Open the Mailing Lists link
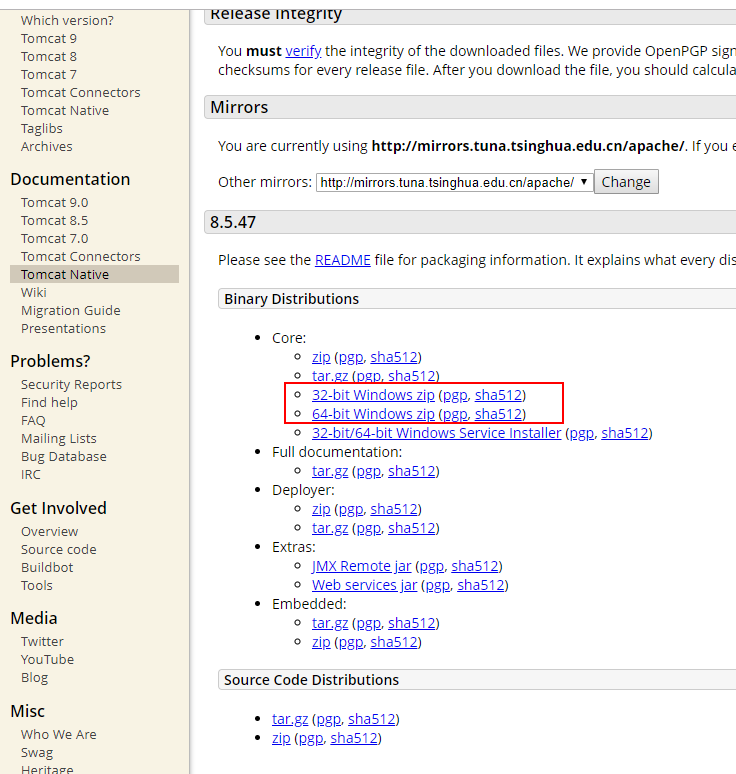 coord(59,439)
